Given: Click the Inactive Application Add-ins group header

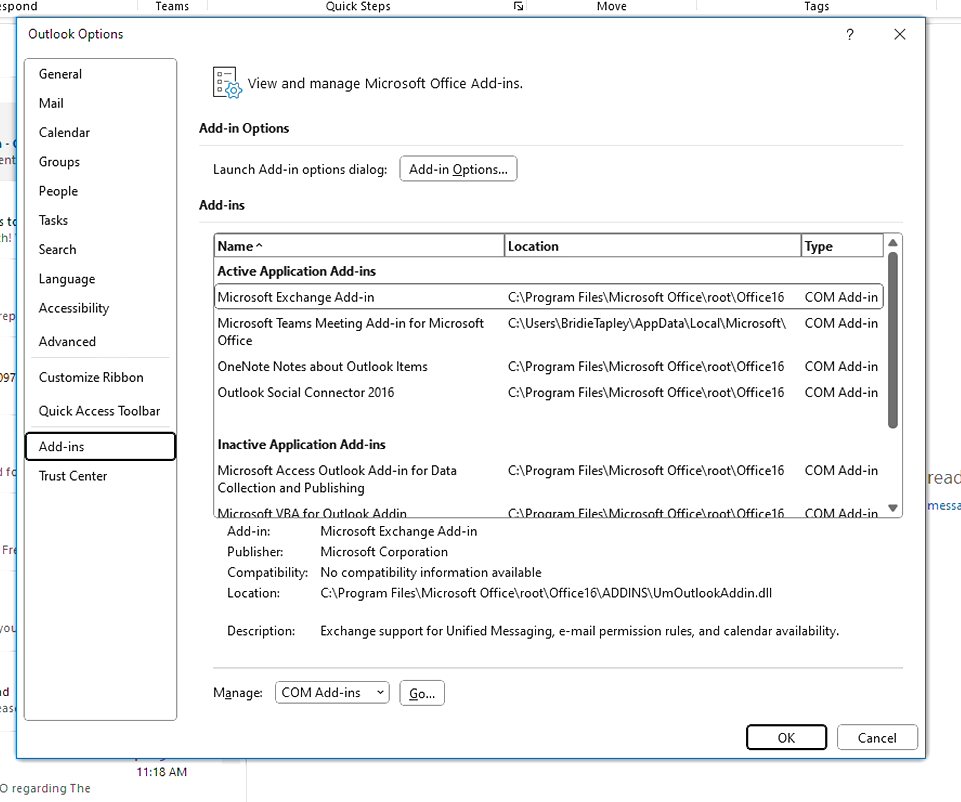Looking at the screenshot, I should pyautogui.click(x=302, y=445).
